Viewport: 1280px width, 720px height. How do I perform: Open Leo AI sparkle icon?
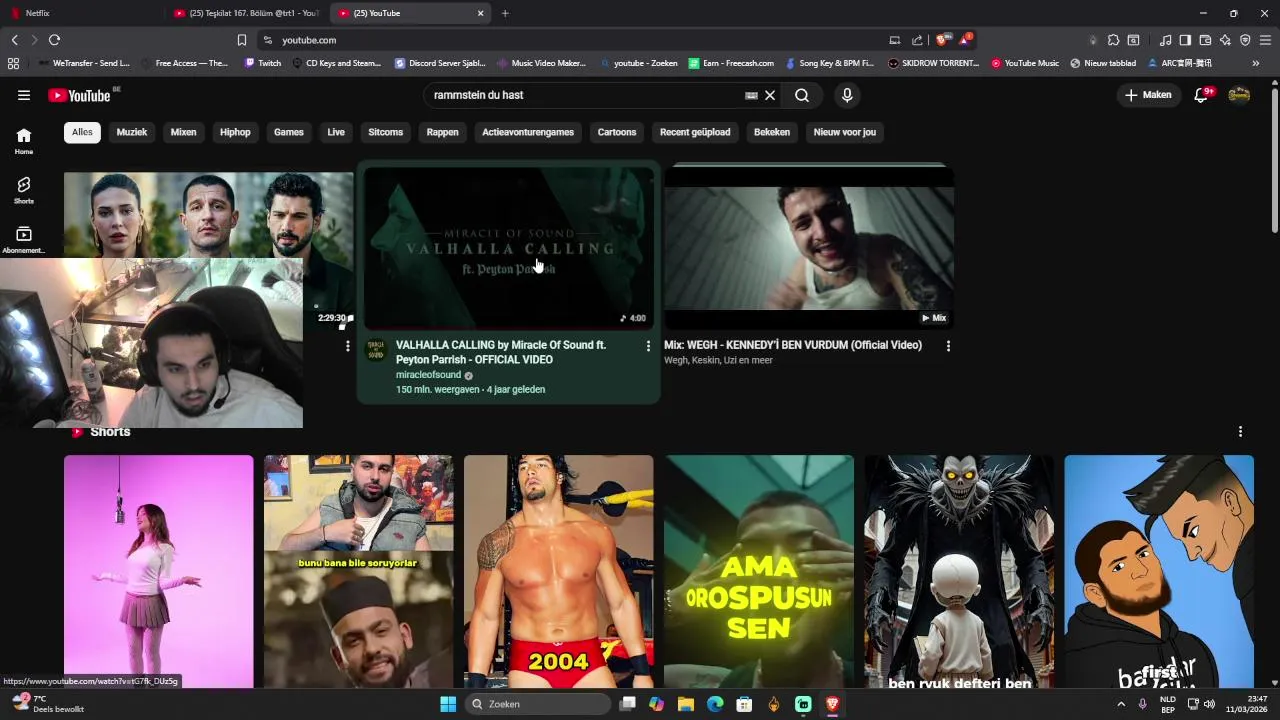pyautogui.click(x=1225, y=40)
